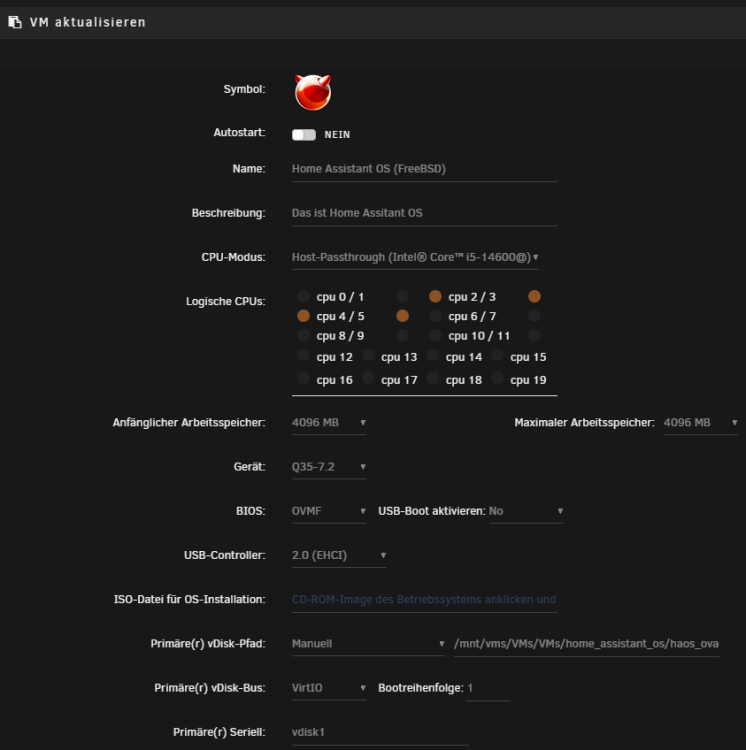This screenshot has height=750, width=746.
Task: Open the vDisk-Pfad Manuell dropdown
Action: 368,644
